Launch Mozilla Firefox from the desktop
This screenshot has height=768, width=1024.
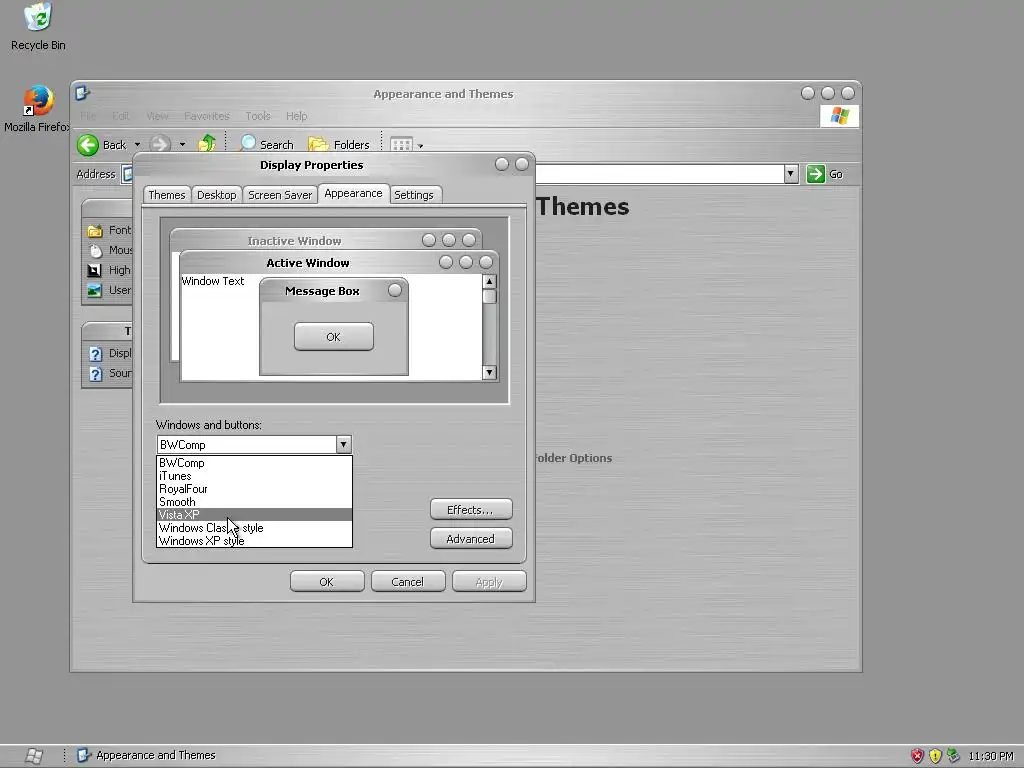click(37, 109)
